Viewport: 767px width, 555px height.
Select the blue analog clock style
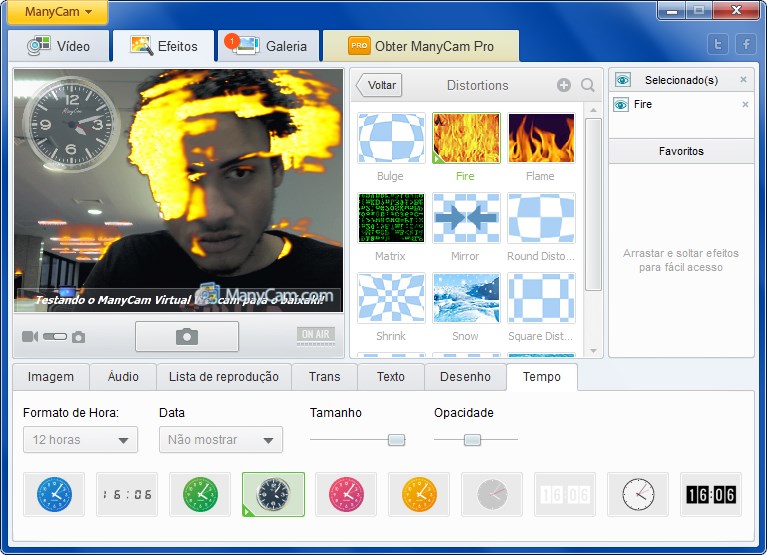pyautogui.click(x=54, y=494)
